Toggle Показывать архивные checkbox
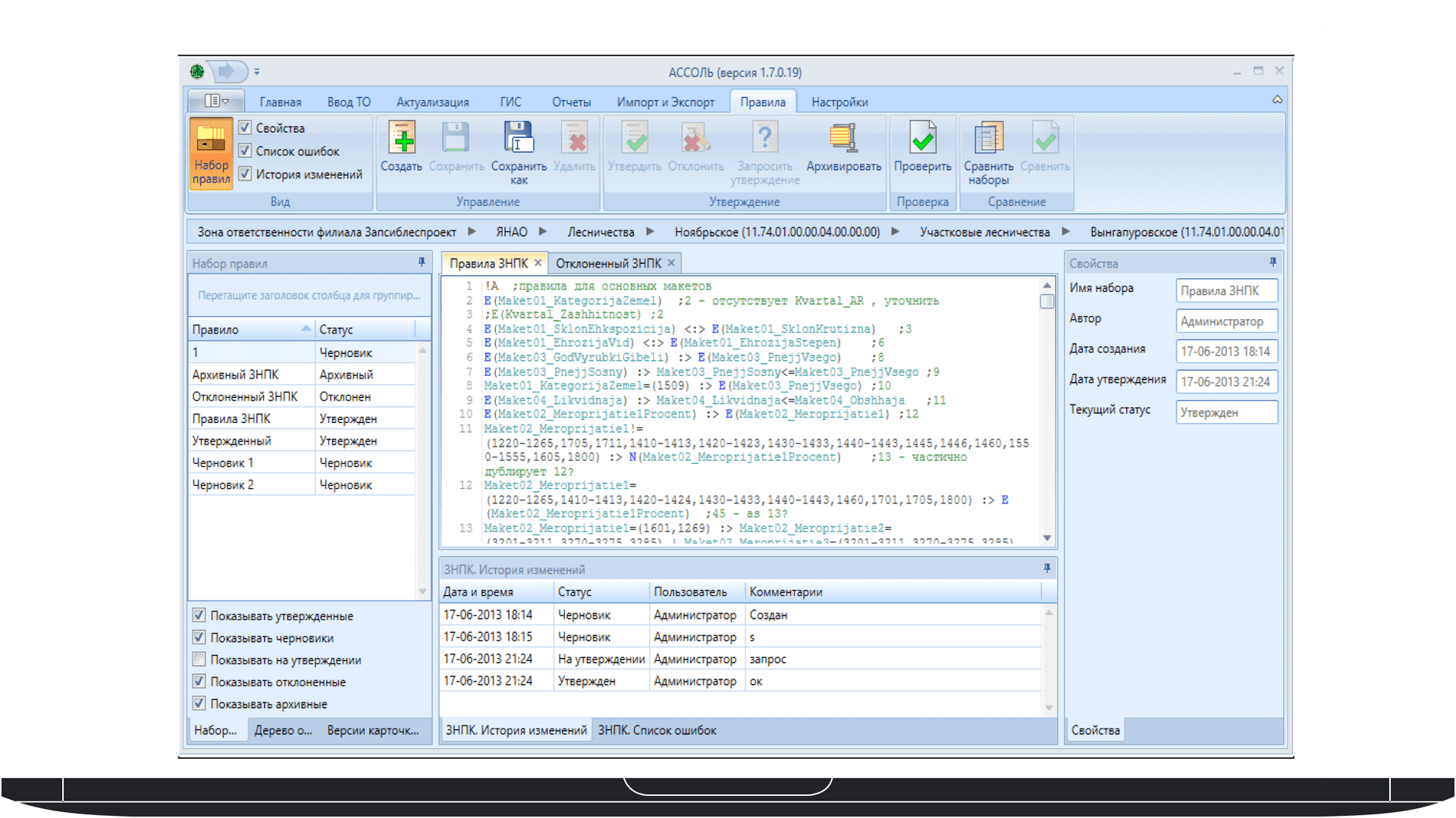 (x=199, y=704)
